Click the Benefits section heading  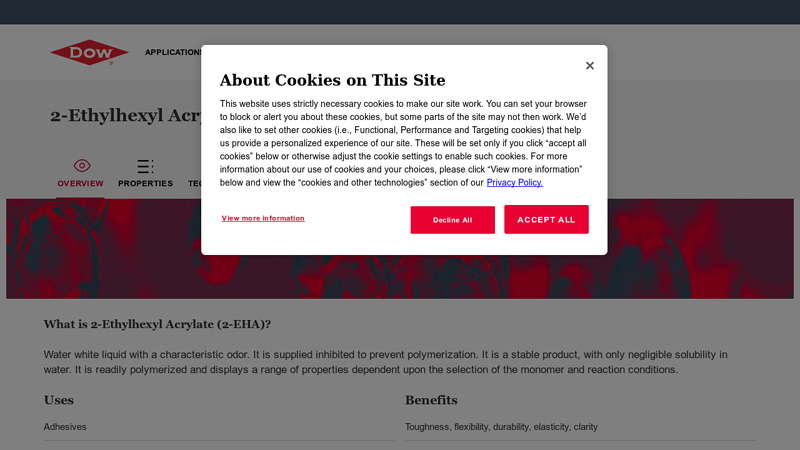[x=431, y=400]
